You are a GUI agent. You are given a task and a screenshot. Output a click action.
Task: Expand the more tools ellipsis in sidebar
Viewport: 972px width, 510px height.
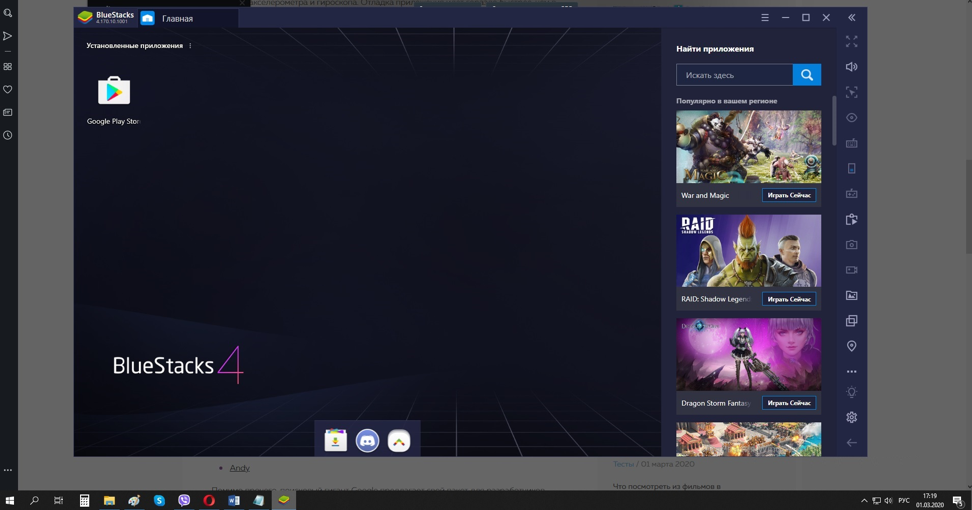click(x=851, y=371)
